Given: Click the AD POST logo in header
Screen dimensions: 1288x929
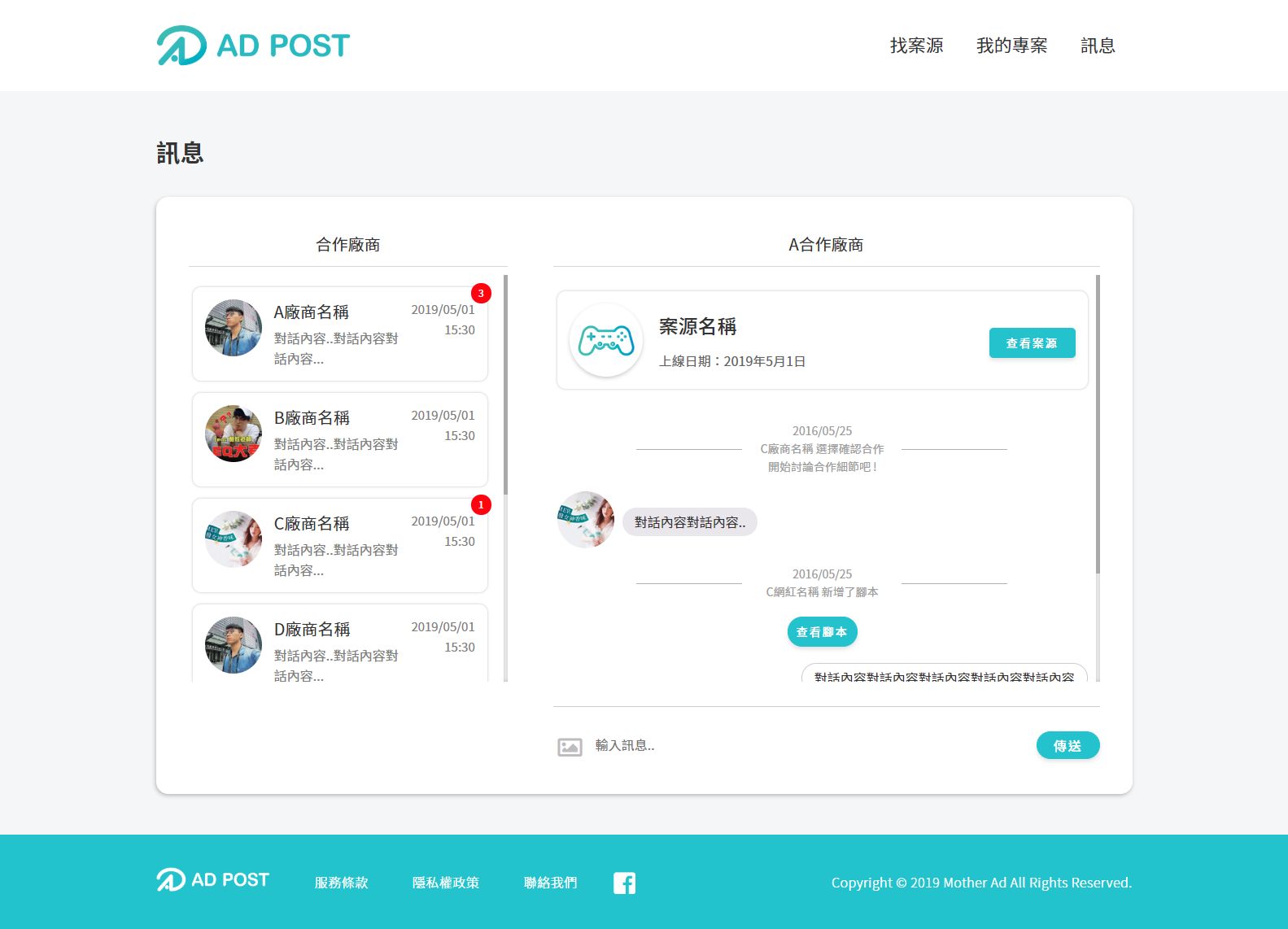Looking at the screenshot, I should [x=253, y=46].
